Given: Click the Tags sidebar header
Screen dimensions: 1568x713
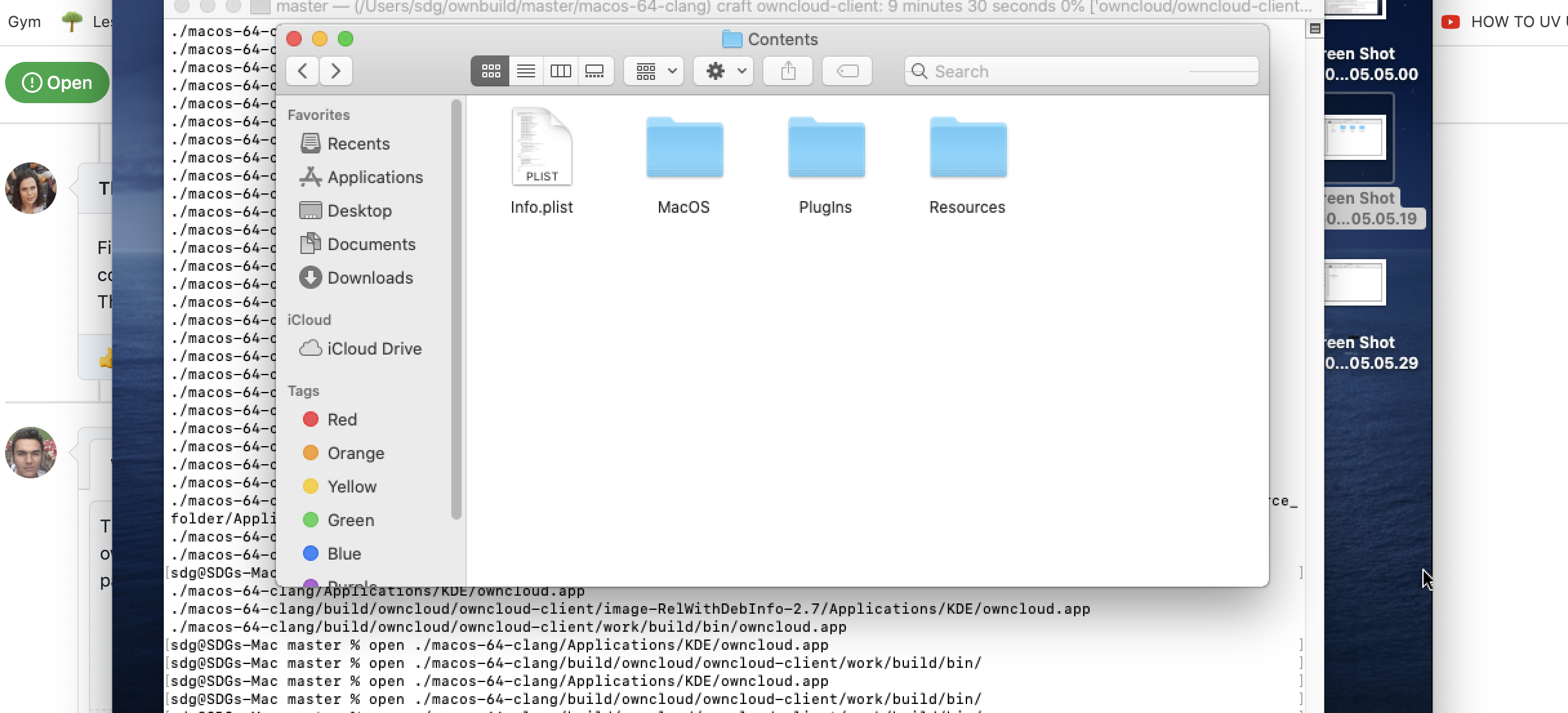Looking at the screenshot, I should pos(303,391).
